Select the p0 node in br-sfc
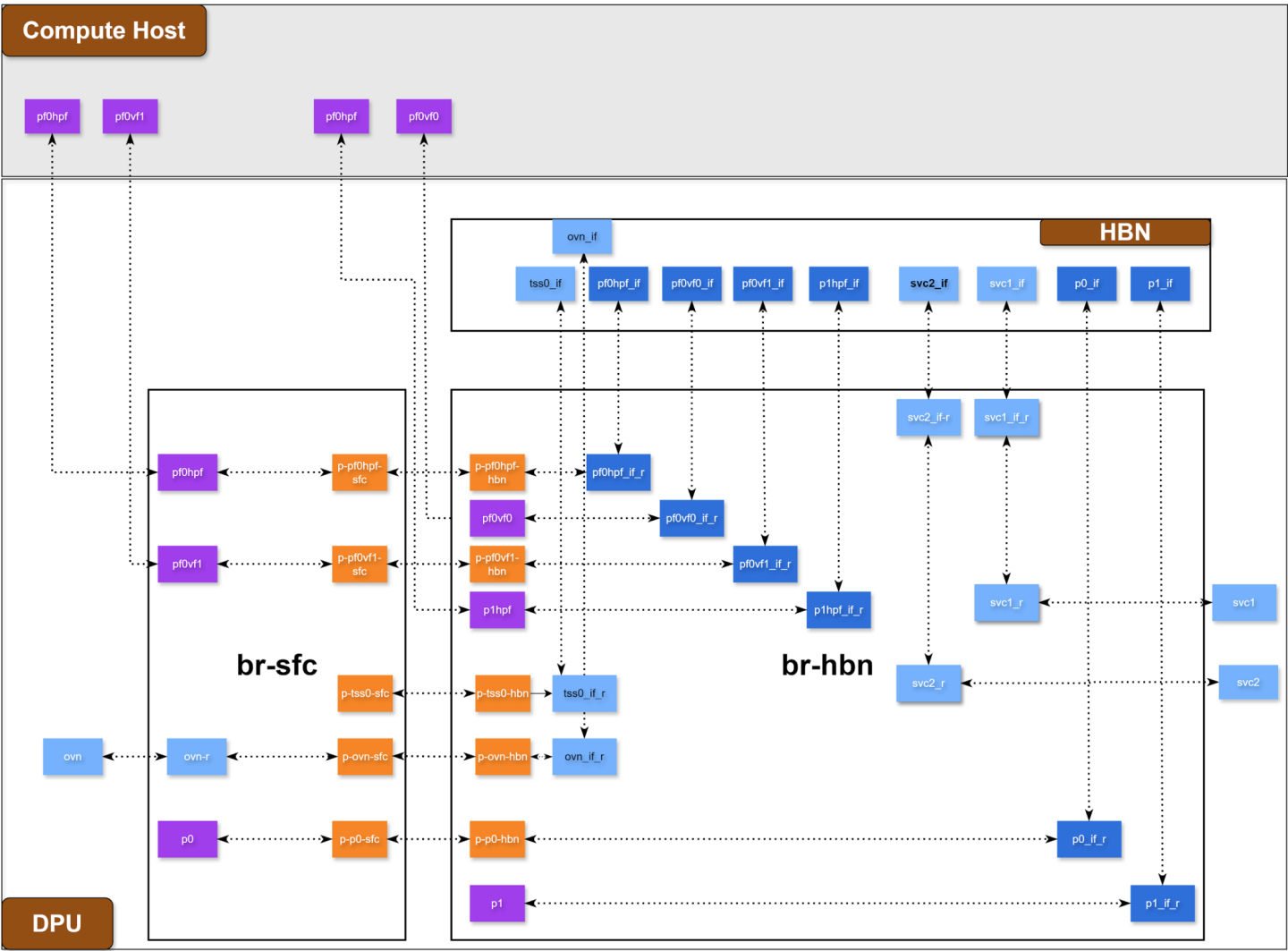Screen dimensions: 1288x951 tap(188, 838)
